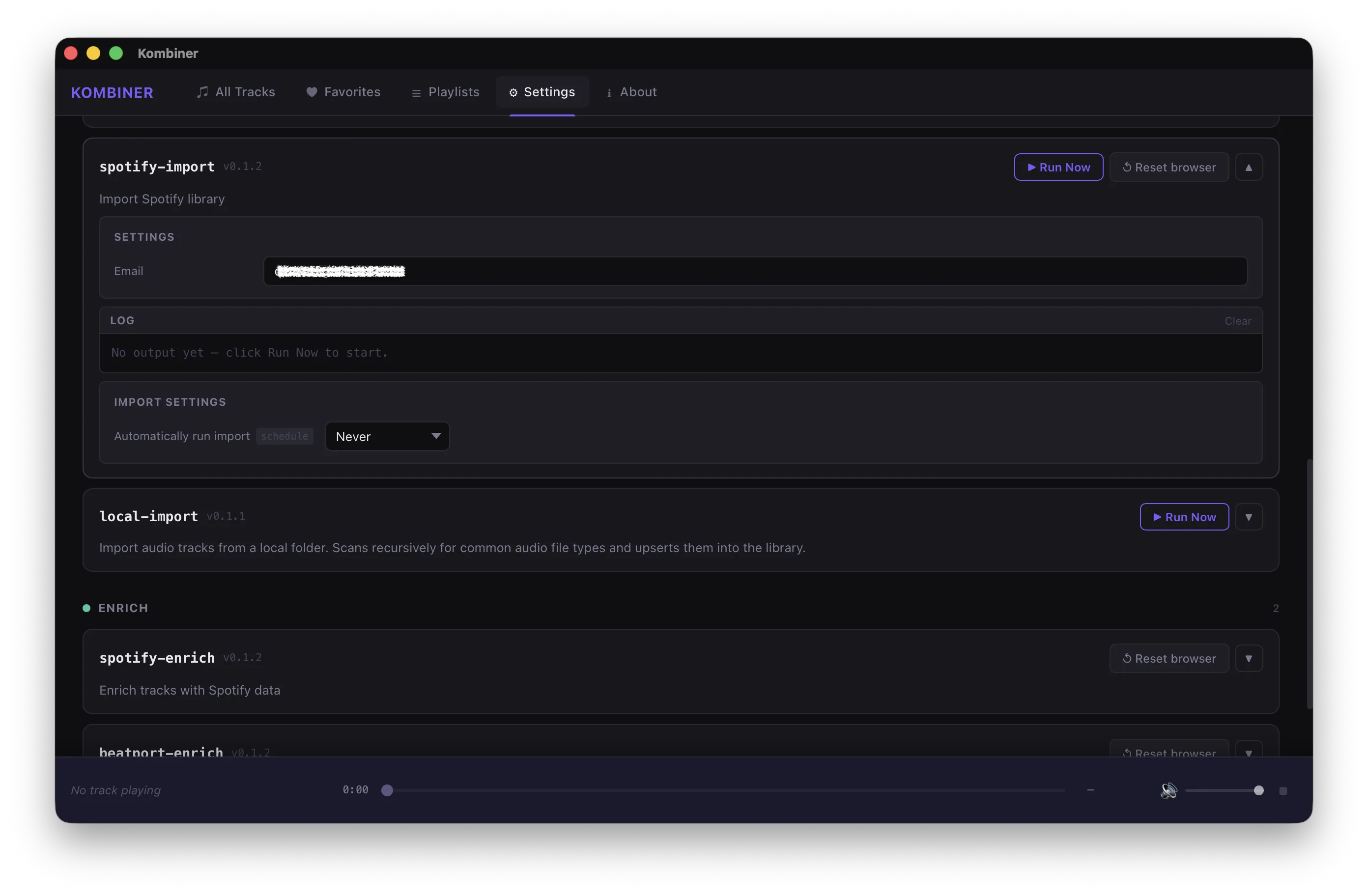The height and width of the screenshot is (896, 1368).
Task: Adjust the volume slider
Action: 1225,790
